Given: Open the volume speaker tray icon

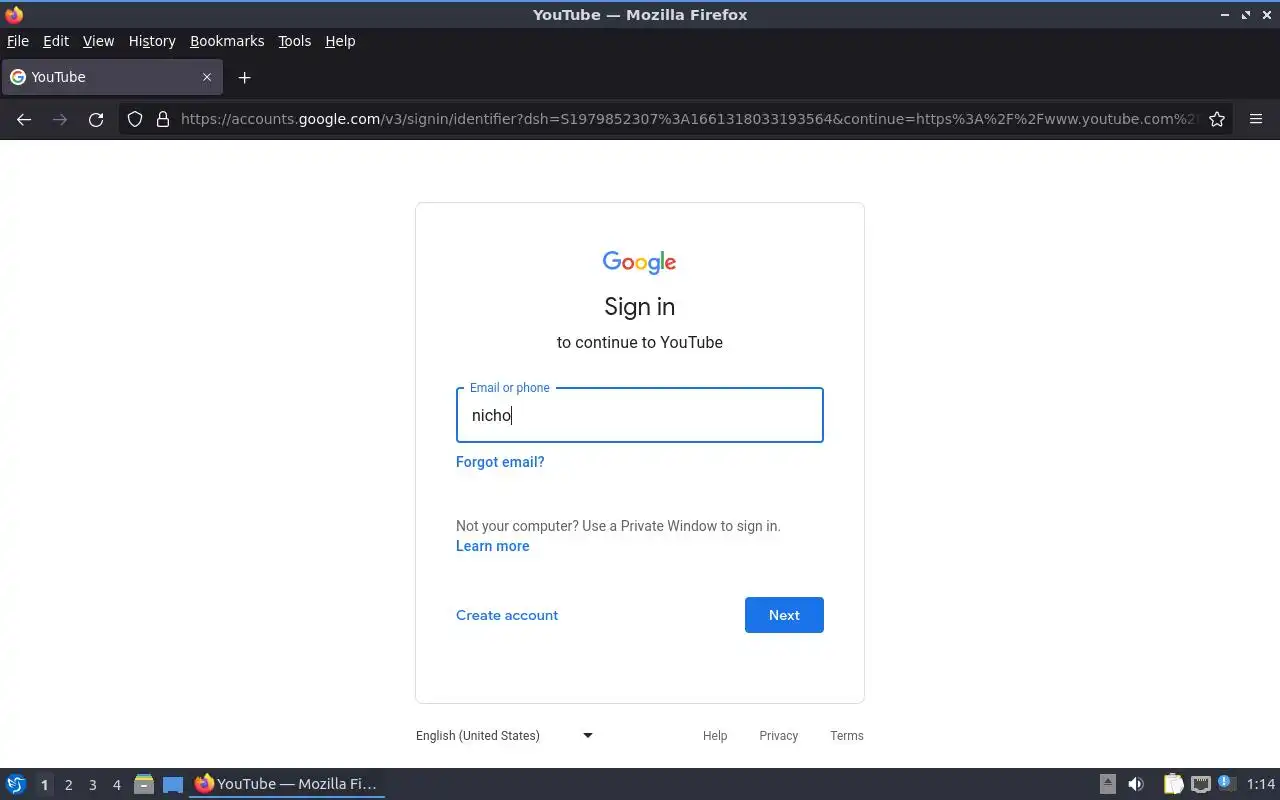Looking at the screenshot, I should point(1136,784).
